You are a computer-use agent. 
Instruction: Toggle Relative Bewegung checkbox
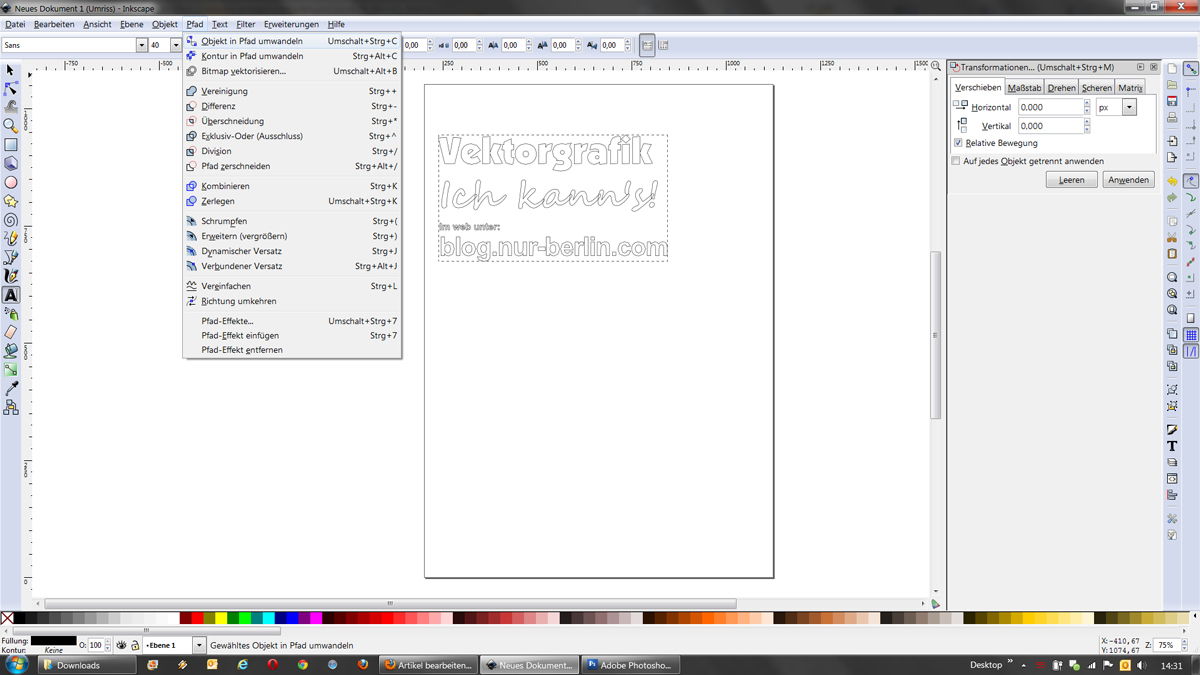tap(958, 143)
